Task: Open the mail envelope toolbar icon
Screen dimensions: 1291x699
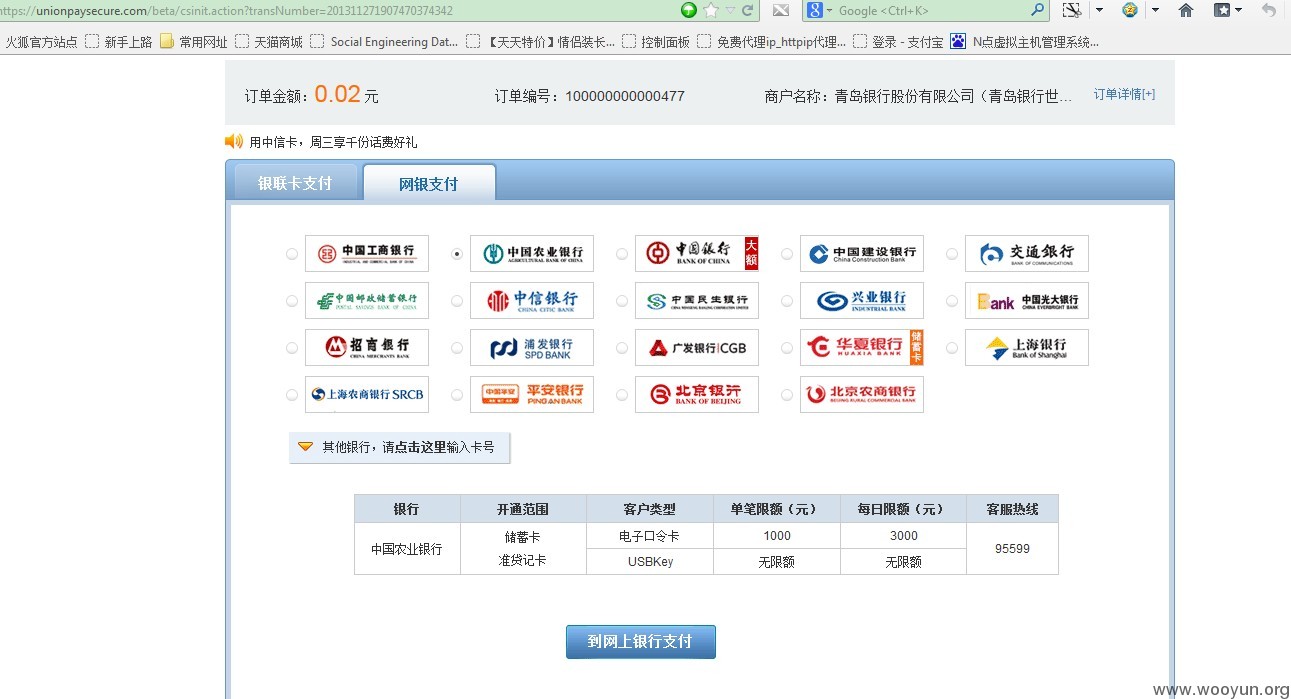Action: [x=781, y=10]
